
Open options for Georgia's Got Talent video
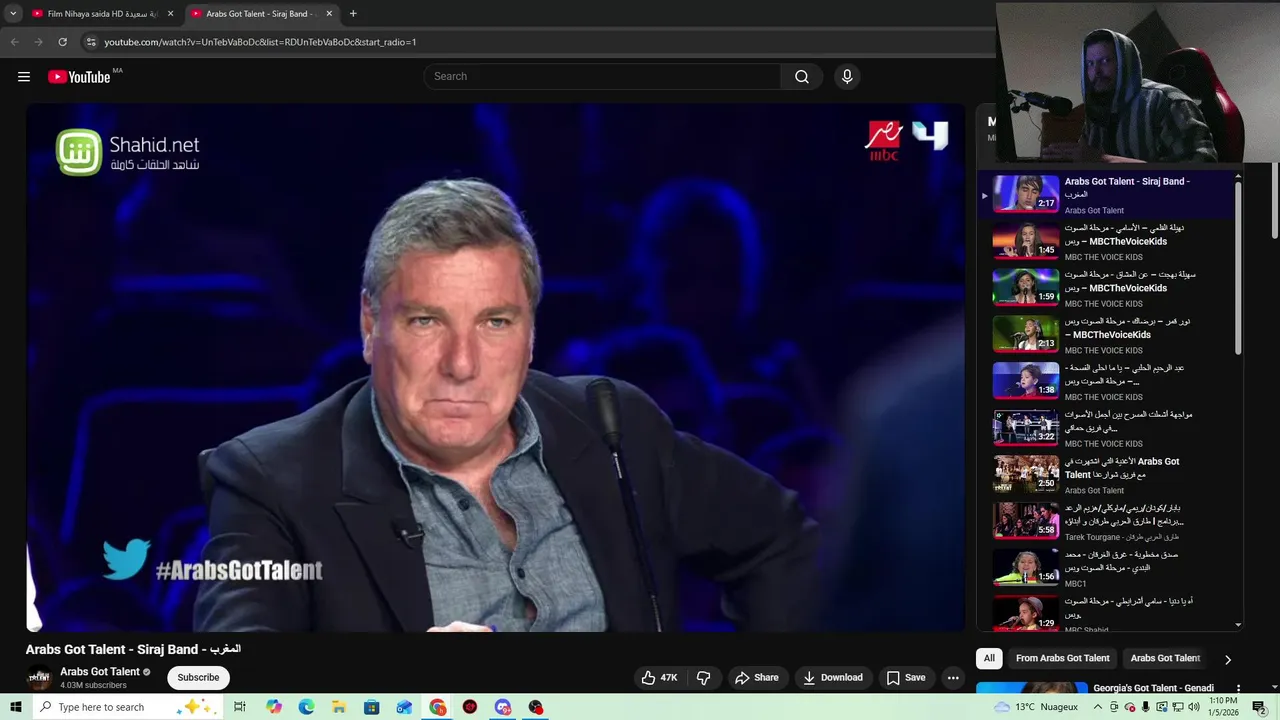[x=1238, y=689]
